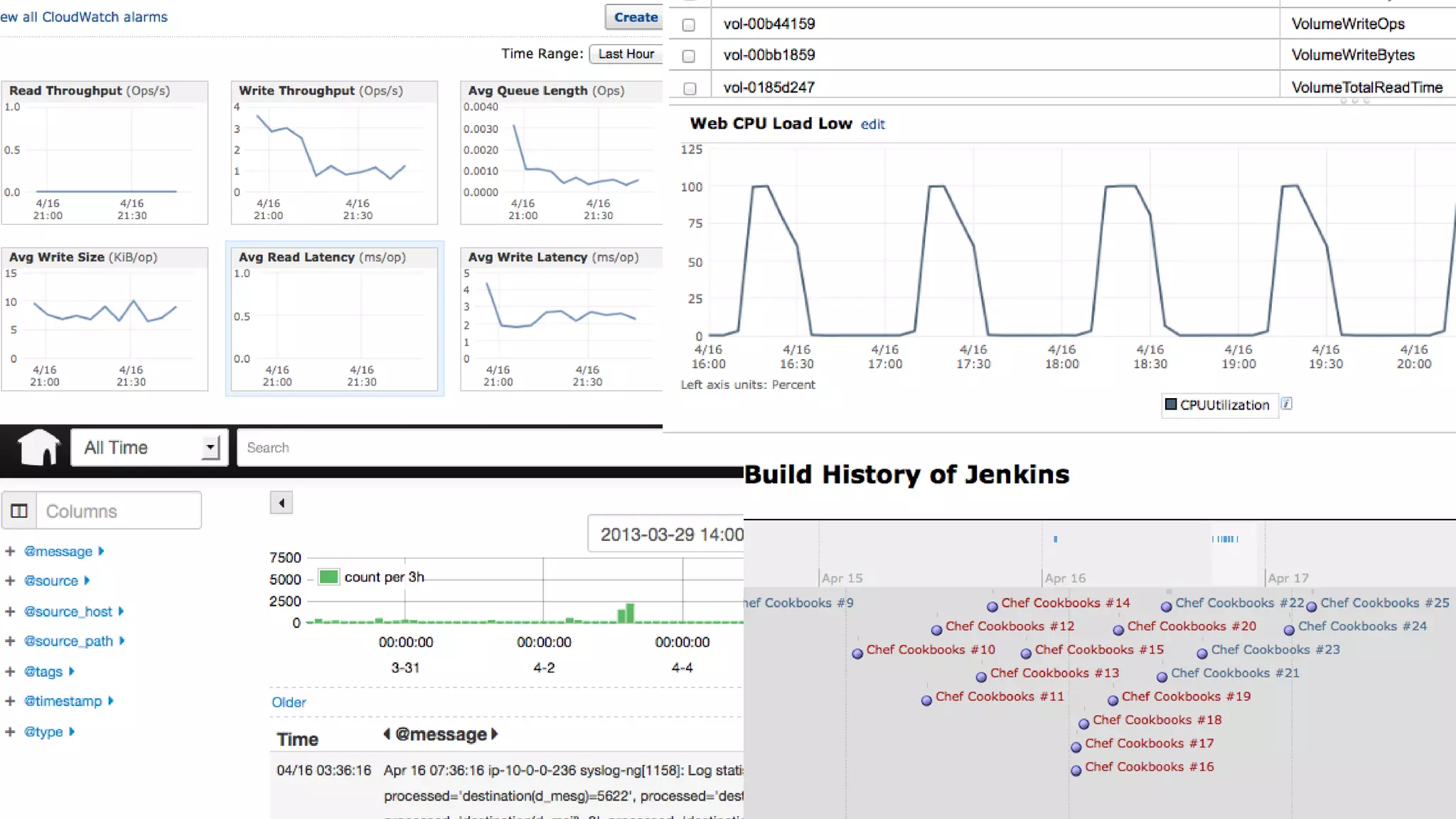This screenshot has width=1456, height=819.
Task: Select the vol-0185d247 checkbox
Action: tap(688, 88)
